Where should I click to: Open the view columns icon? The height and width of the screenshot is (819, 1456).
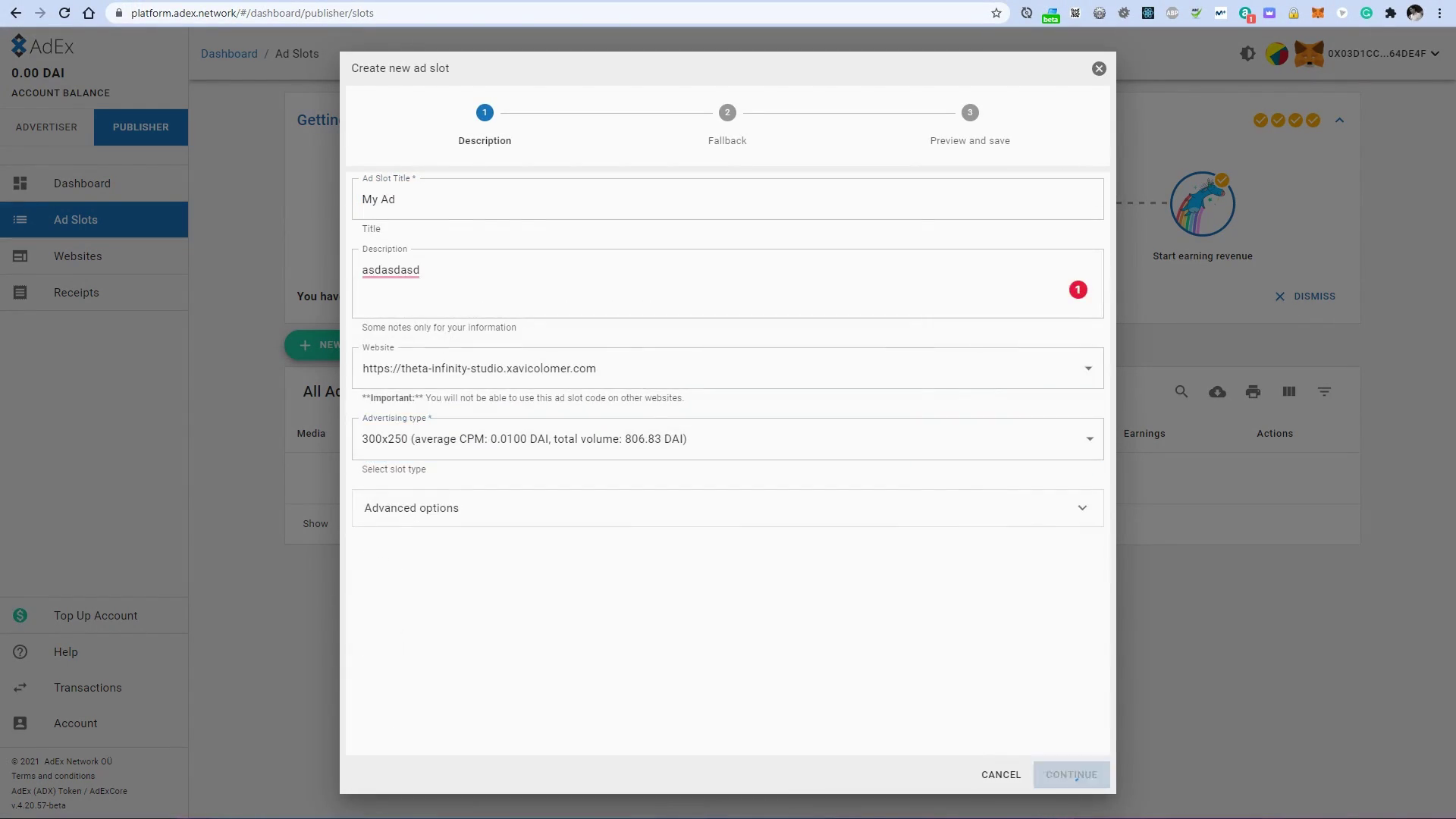click(x=1288, y=392)
